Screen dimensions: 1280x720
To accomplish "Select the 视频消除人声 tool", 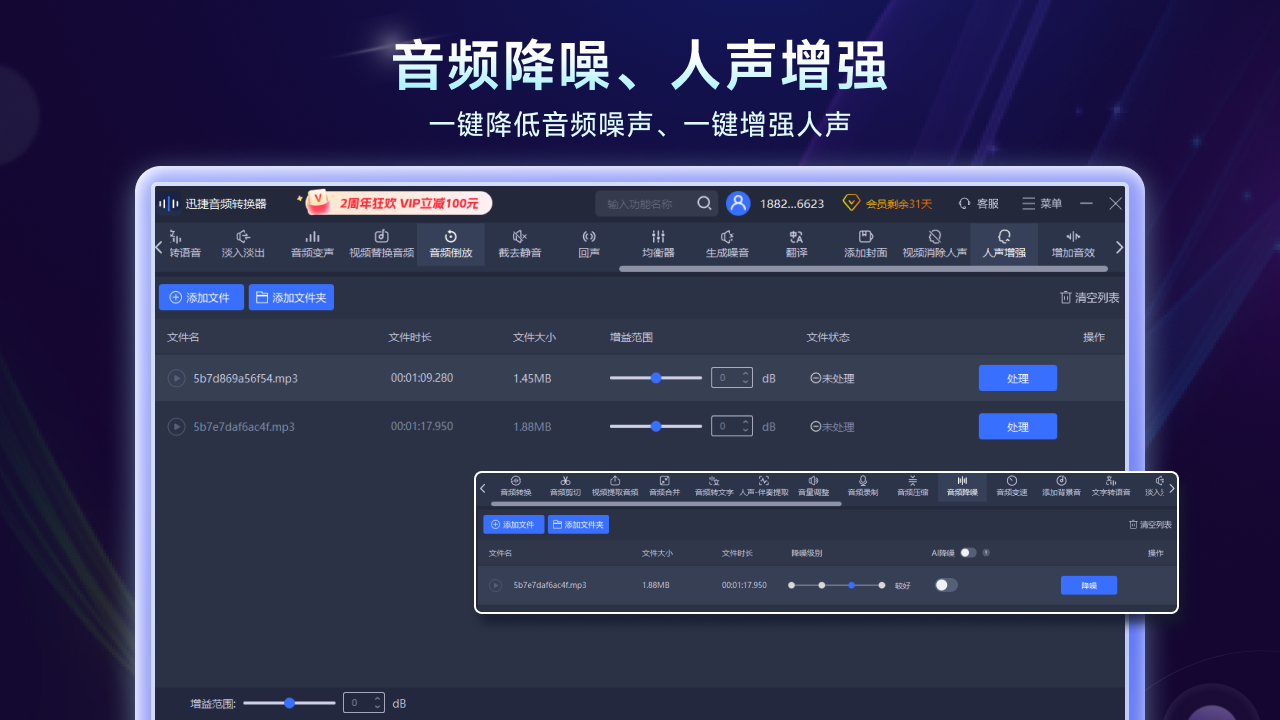I will point(934,245).
